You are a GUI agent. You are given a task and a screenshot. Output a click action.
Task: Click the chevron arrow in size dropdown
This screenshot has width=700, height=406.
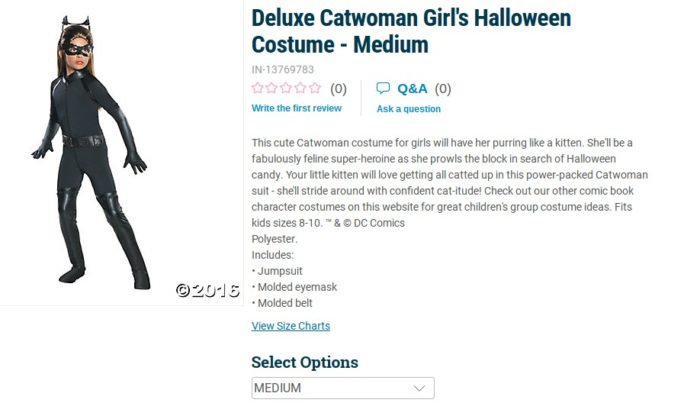(420, 388)
